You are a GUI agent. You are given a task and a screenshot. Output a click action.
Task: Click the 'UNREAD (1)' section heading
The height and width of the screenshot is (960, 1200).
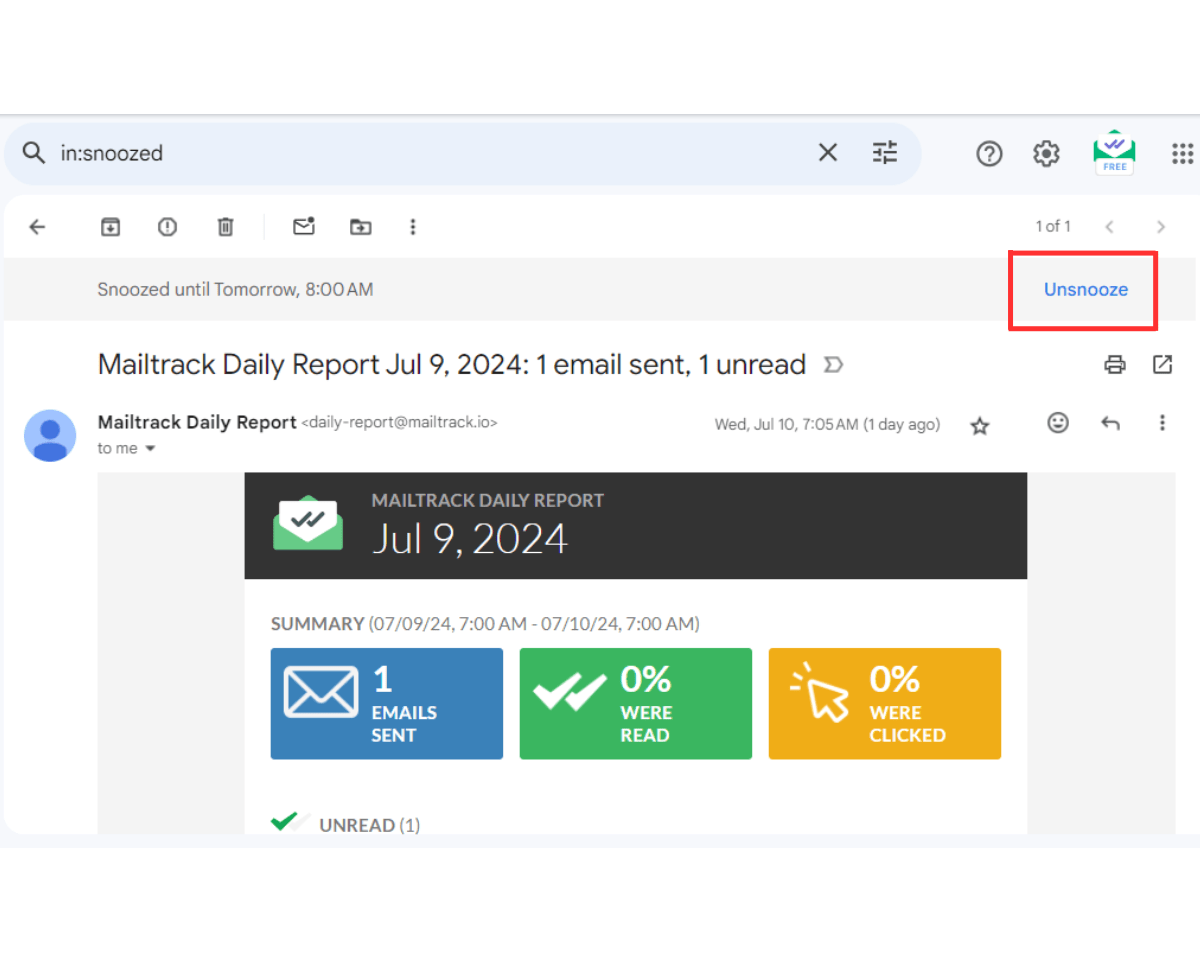(x=370, y=826)
